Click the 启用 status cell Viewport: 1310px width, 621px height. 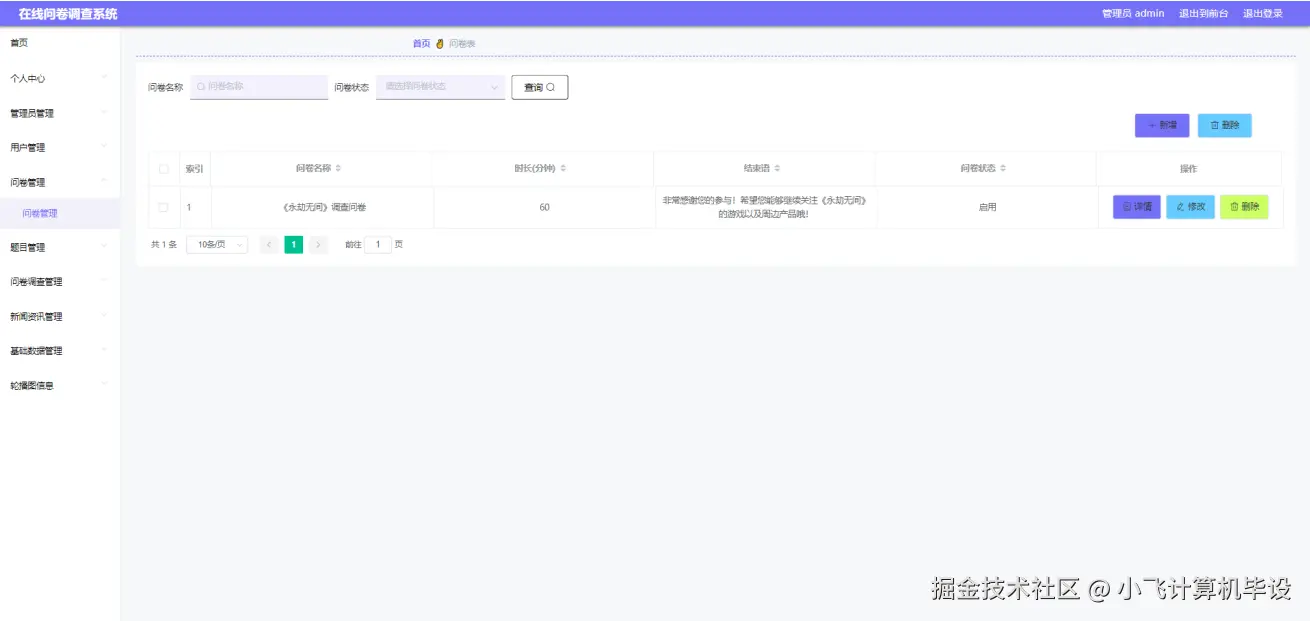pyautogui.click(x=987, y=207)
